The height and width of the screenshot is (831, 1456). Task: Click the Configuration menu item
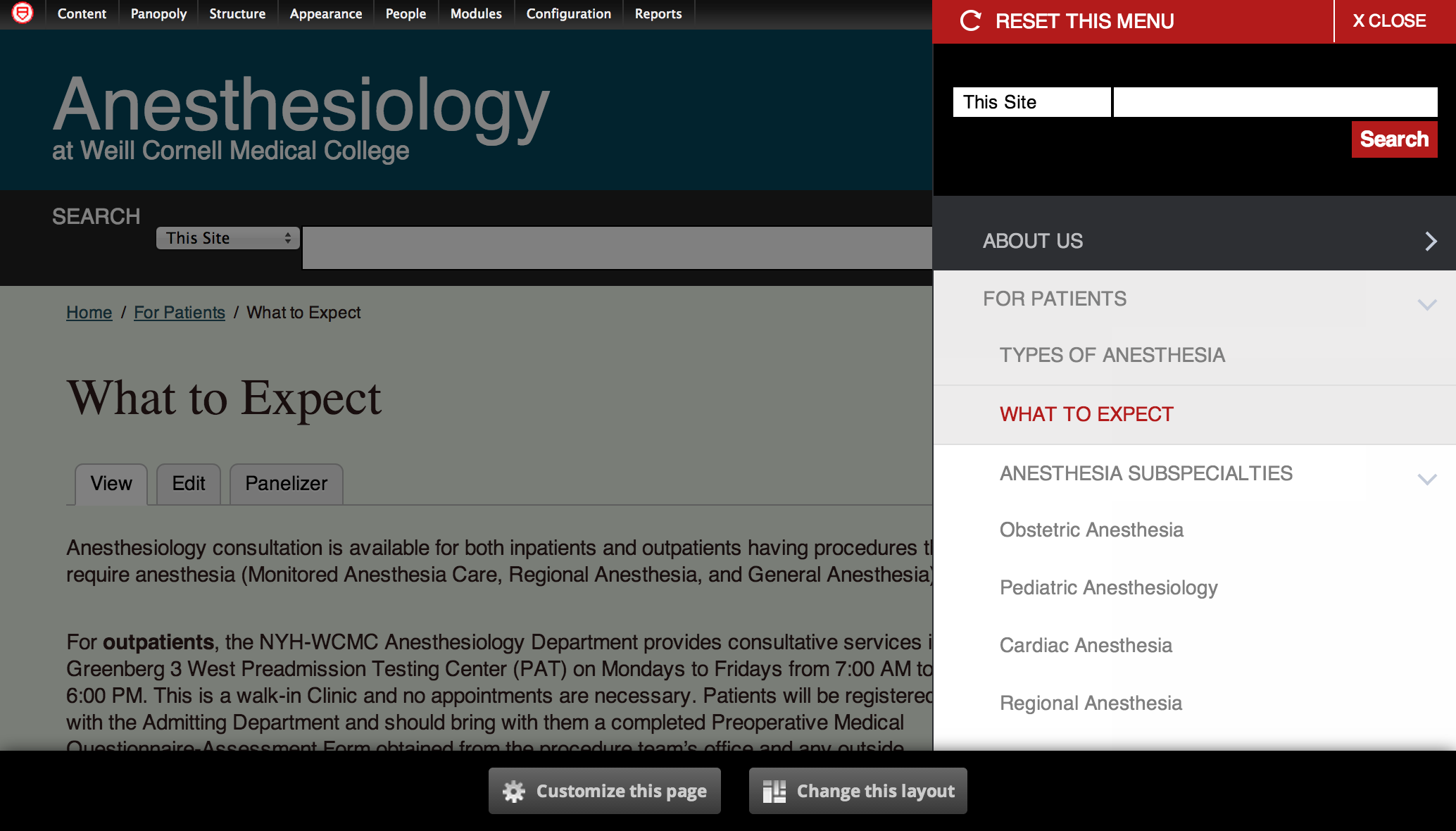pyautogui.click(x=568, y=14)
